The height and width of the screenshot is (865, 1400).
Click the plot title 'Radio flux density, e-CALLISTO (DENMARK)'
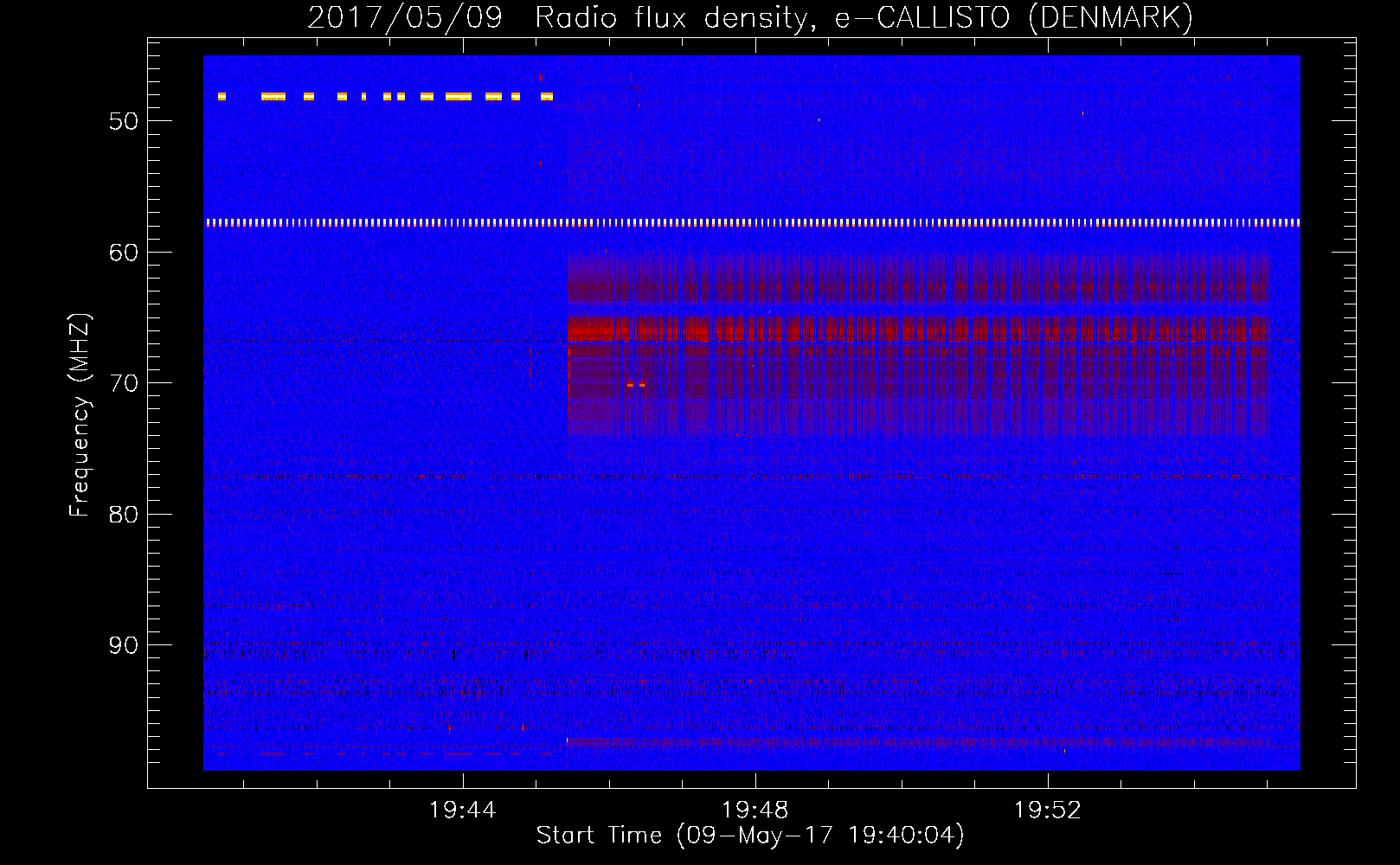tap(864, 18)
